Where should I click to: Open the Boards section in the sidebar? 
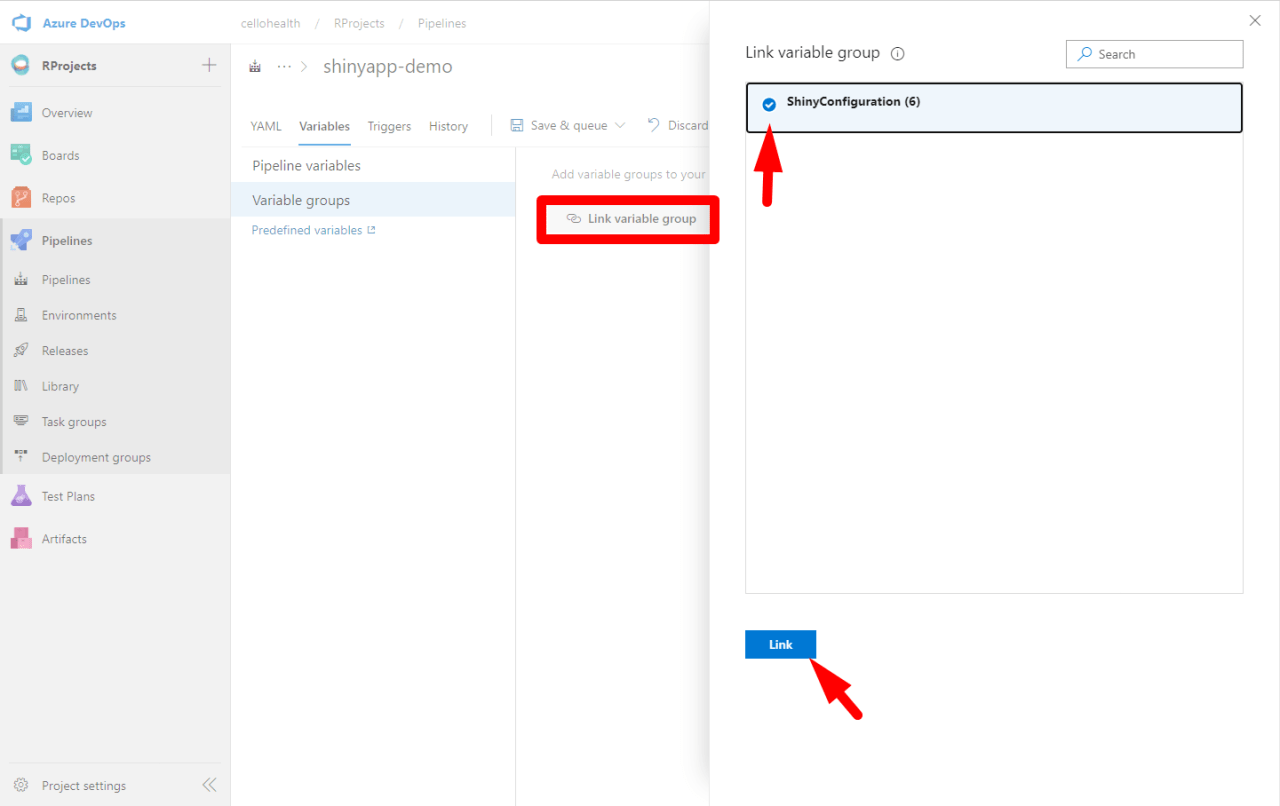[62, 155]
